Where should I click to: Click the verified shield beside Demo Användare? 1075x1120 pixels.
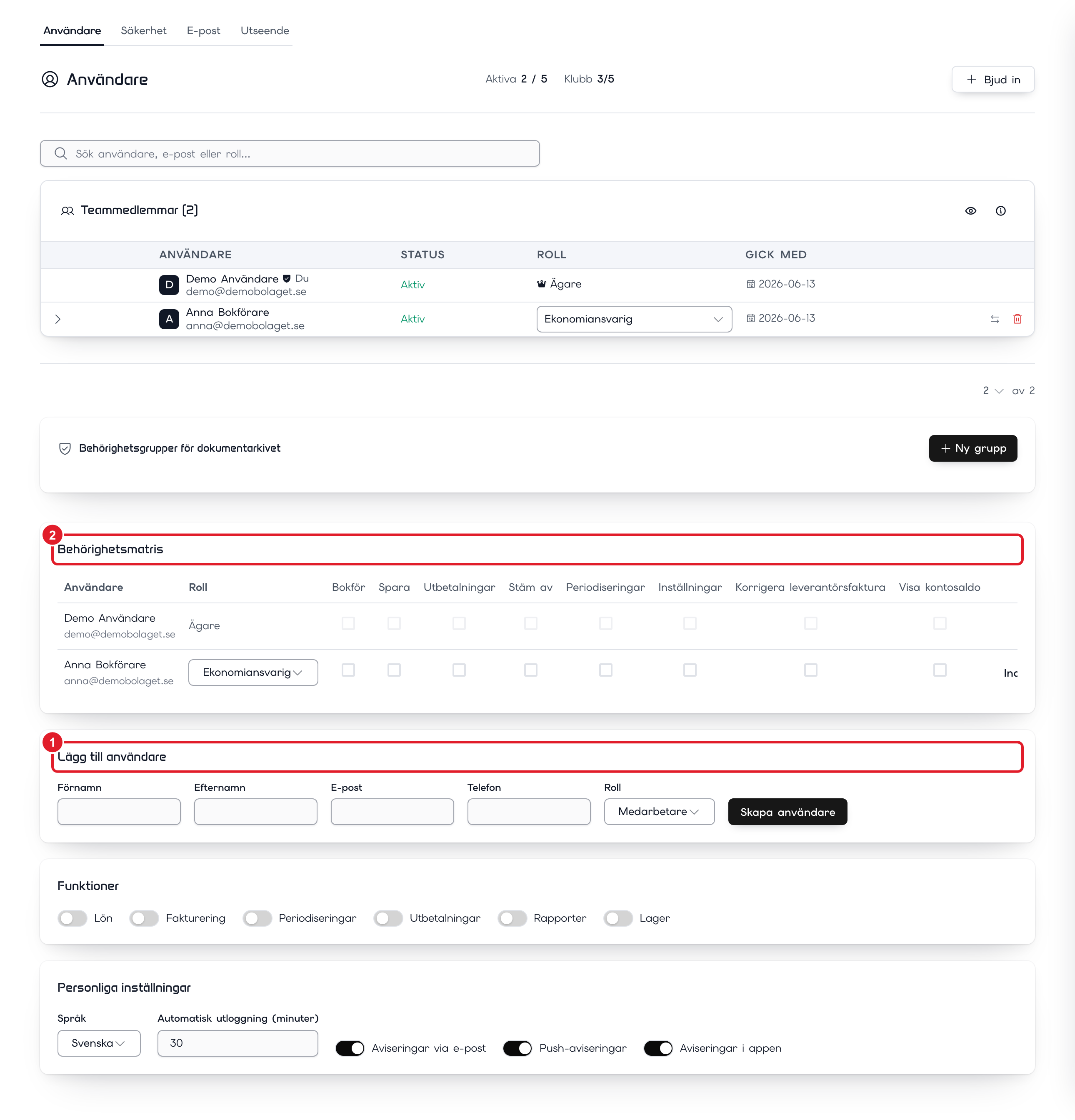[x=286, y=279]
